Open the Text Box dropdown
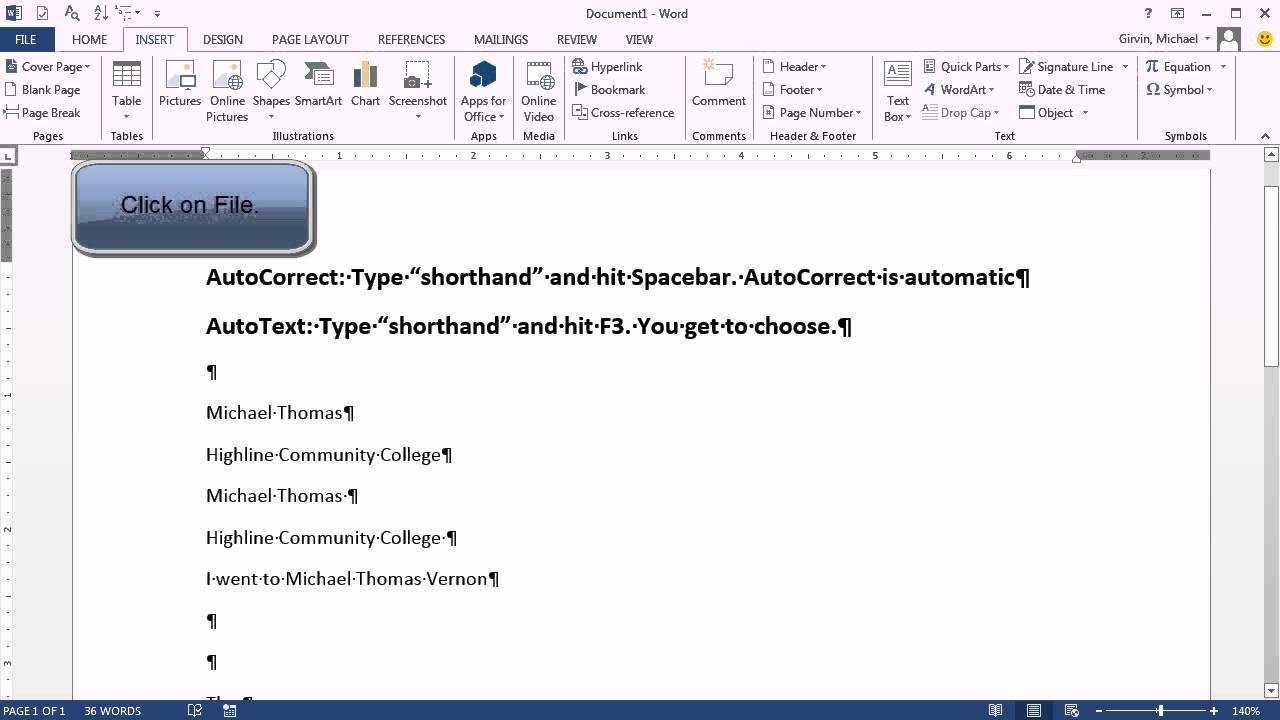Viewport: 1280px width, 720px height. 898,91
